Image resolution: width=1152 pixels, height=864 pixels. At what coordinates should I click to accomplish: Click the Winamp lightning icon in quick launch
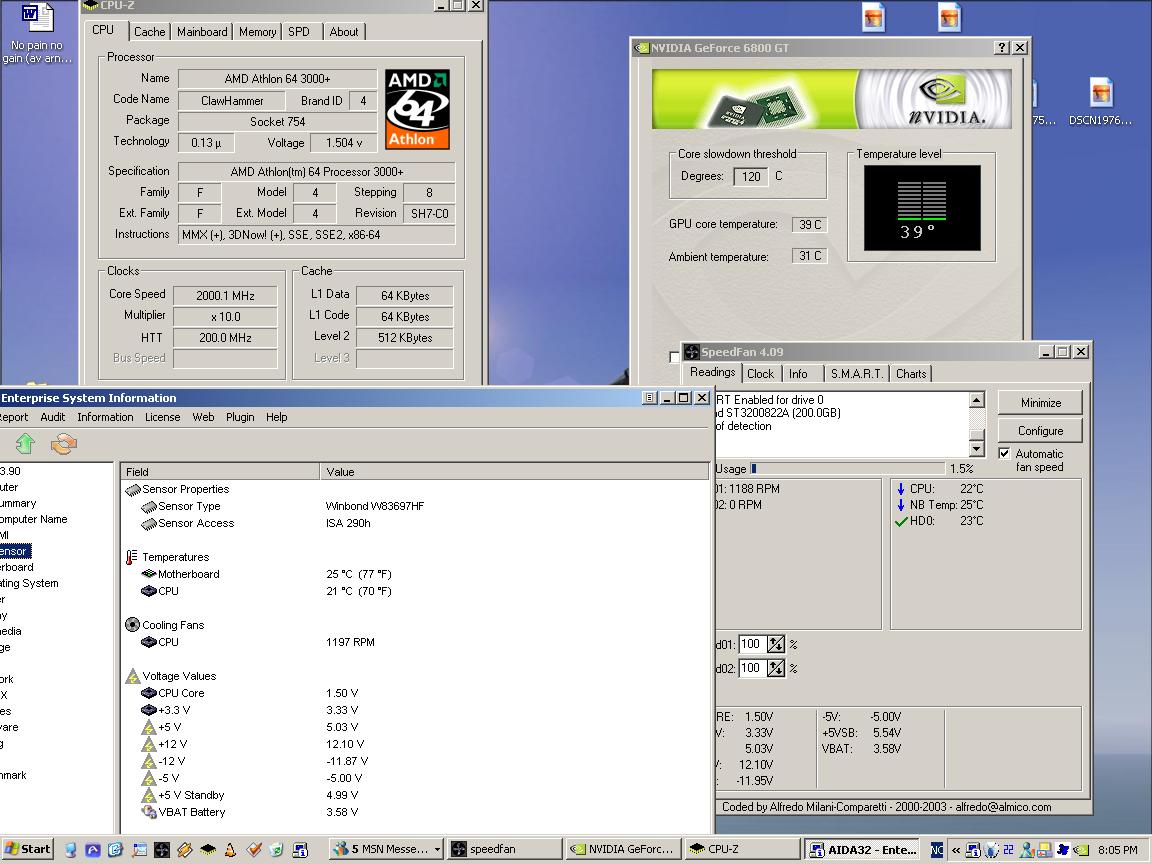pos(184,849)
